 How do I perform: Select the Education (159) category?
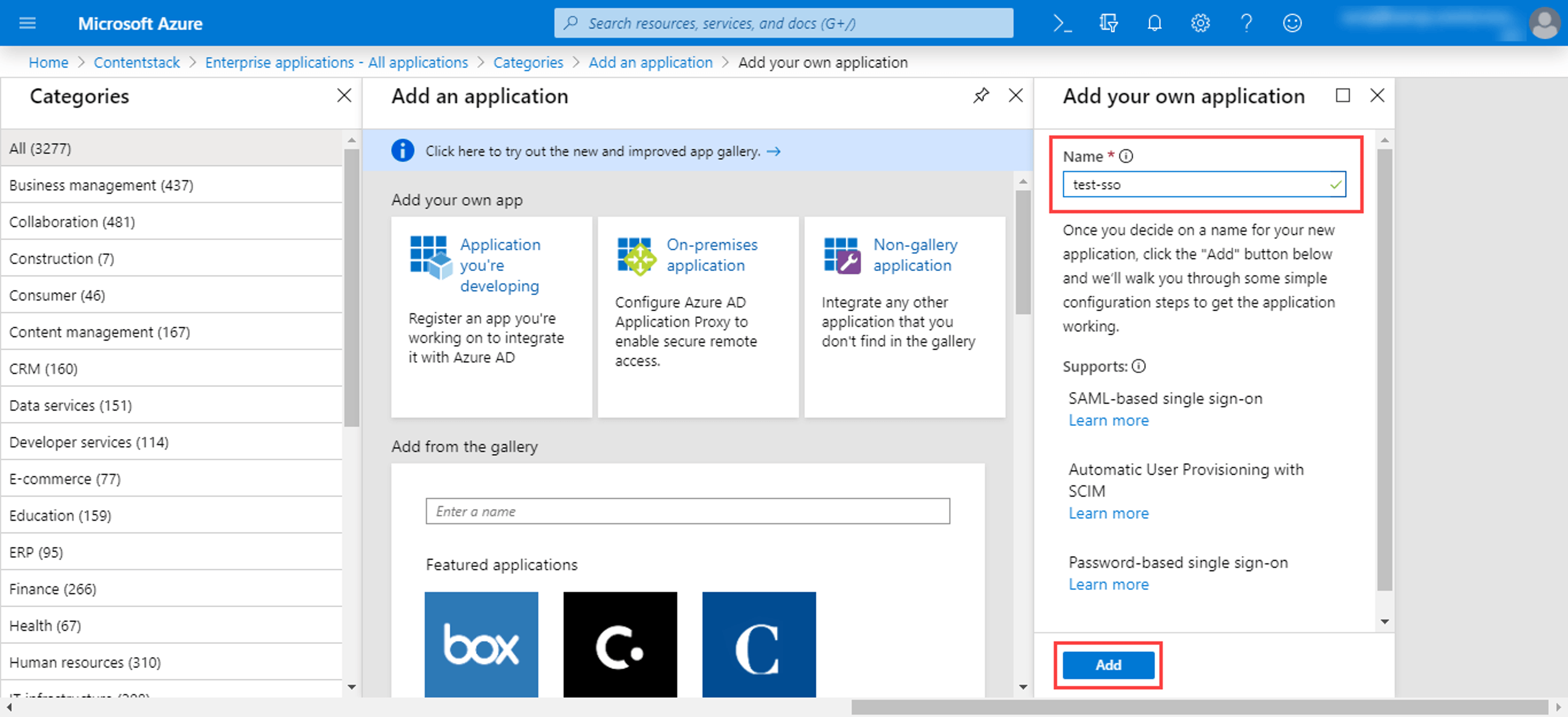point(171,516)
